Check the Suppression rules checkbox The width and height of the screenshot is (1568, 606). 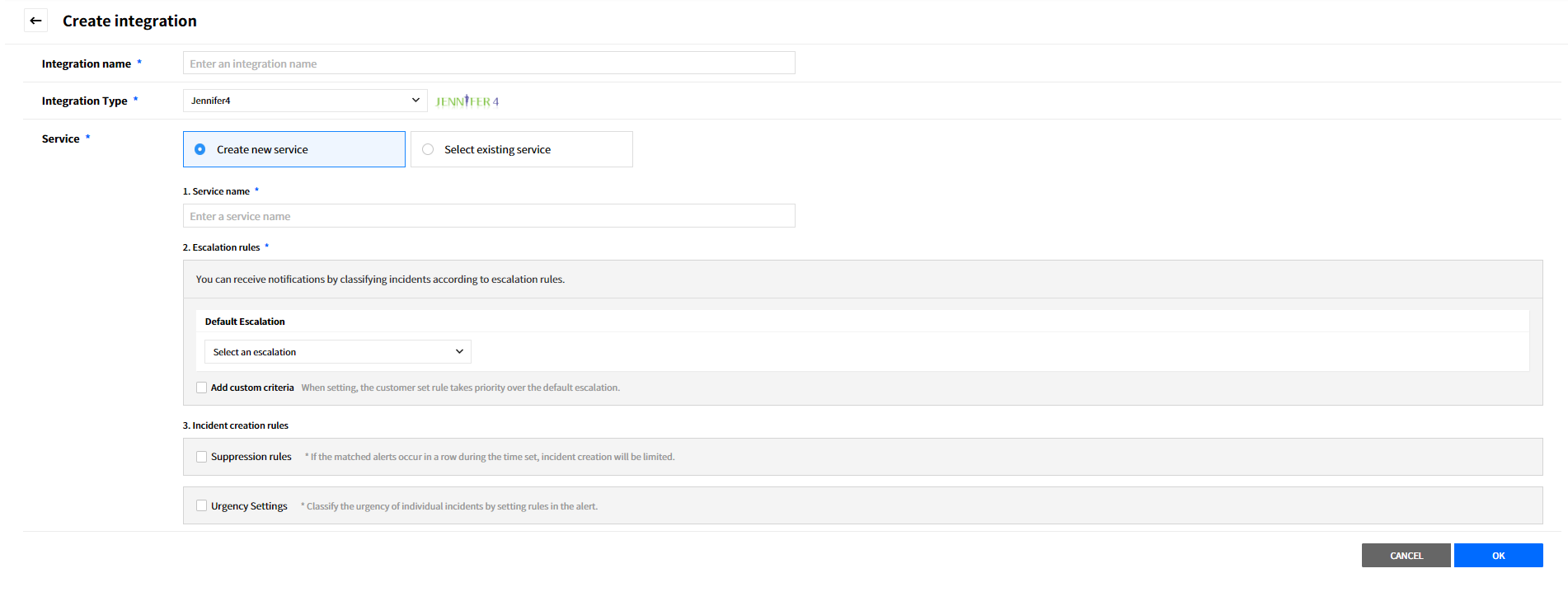pyautogui.click(x=202, y=457)
